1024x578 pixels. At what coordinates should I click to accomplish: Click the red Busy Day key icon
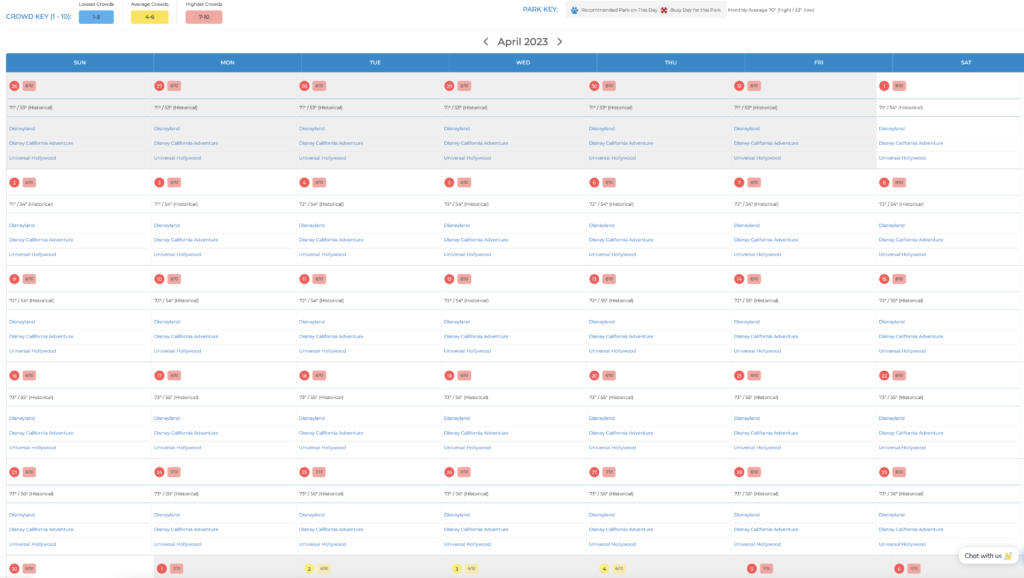point(664,10)
